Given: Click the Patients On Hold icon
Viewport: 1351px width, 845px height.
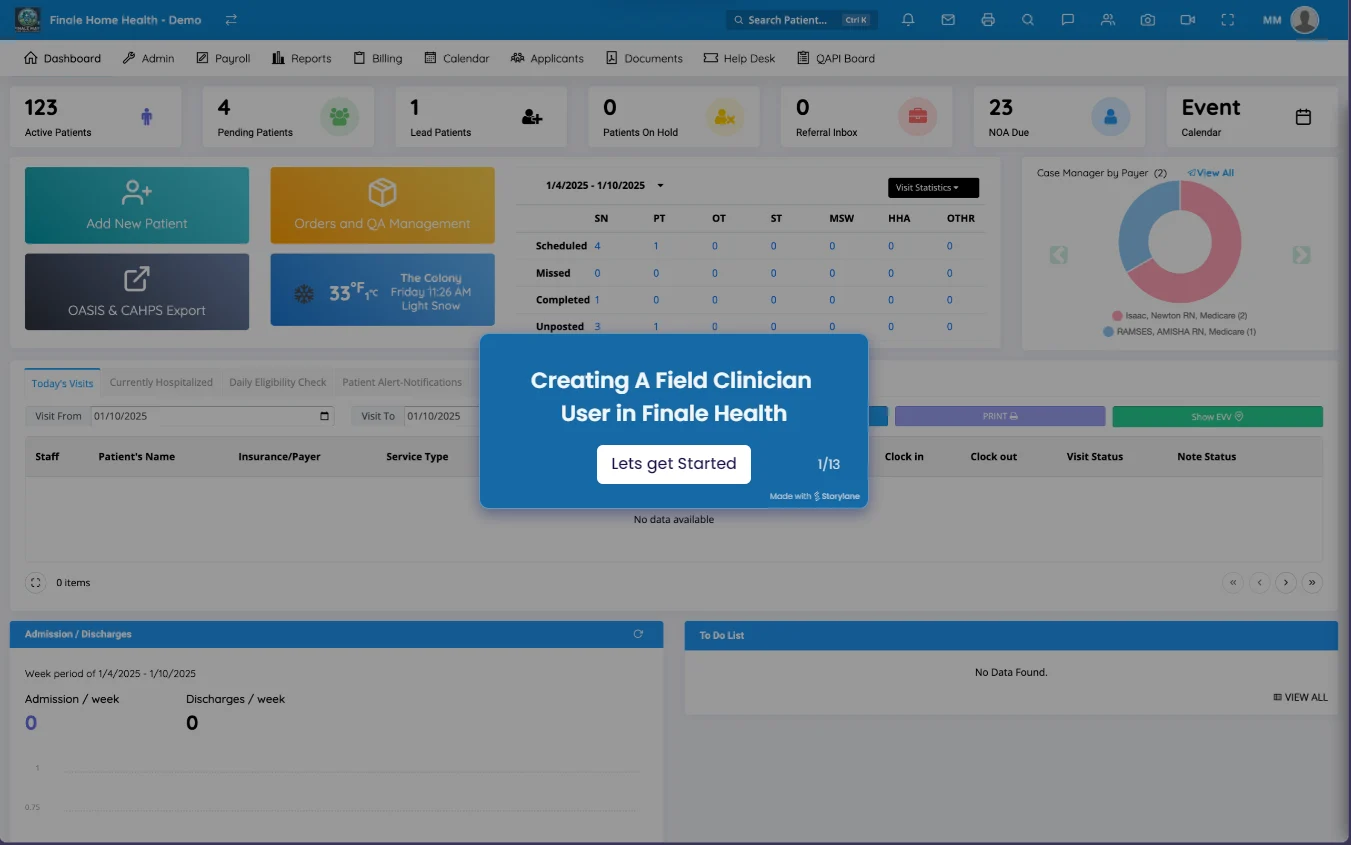Looking at the screenshot, I should click(x=725, y=117).
